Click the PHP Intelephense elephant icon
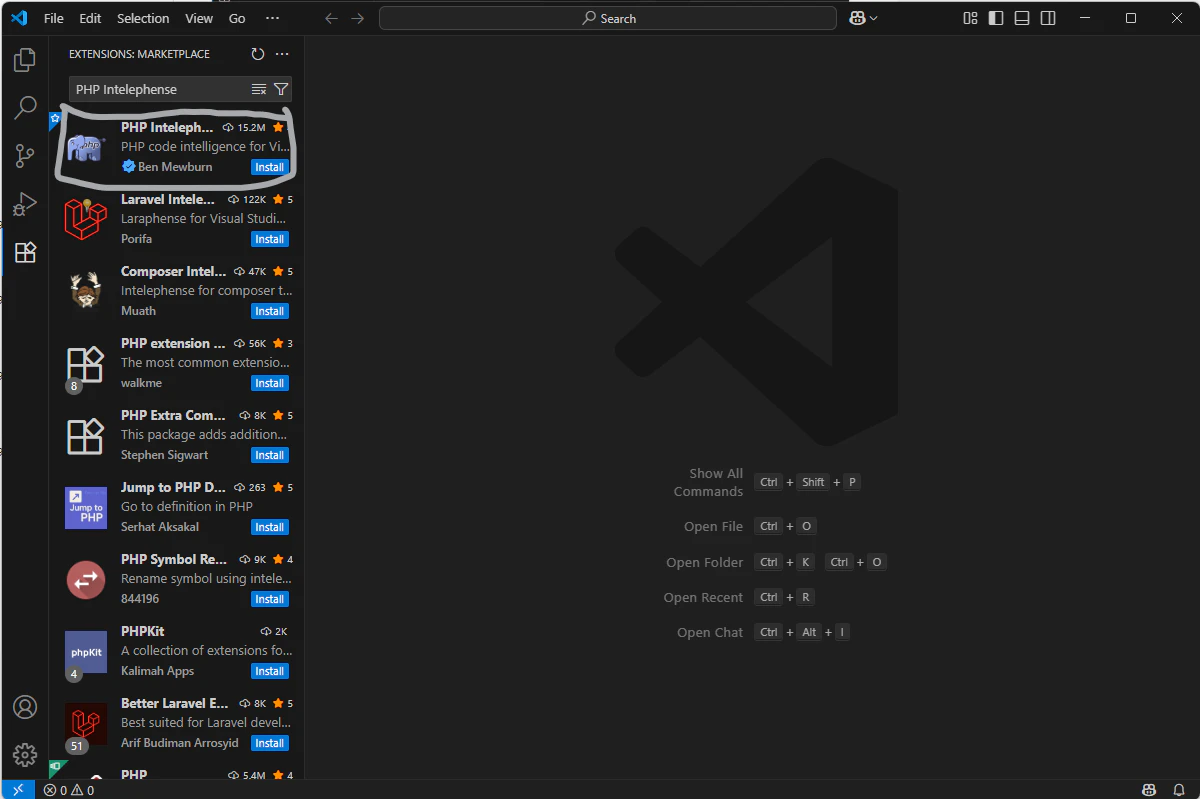This screenshot has height=799, width=1200. [86, 147]
